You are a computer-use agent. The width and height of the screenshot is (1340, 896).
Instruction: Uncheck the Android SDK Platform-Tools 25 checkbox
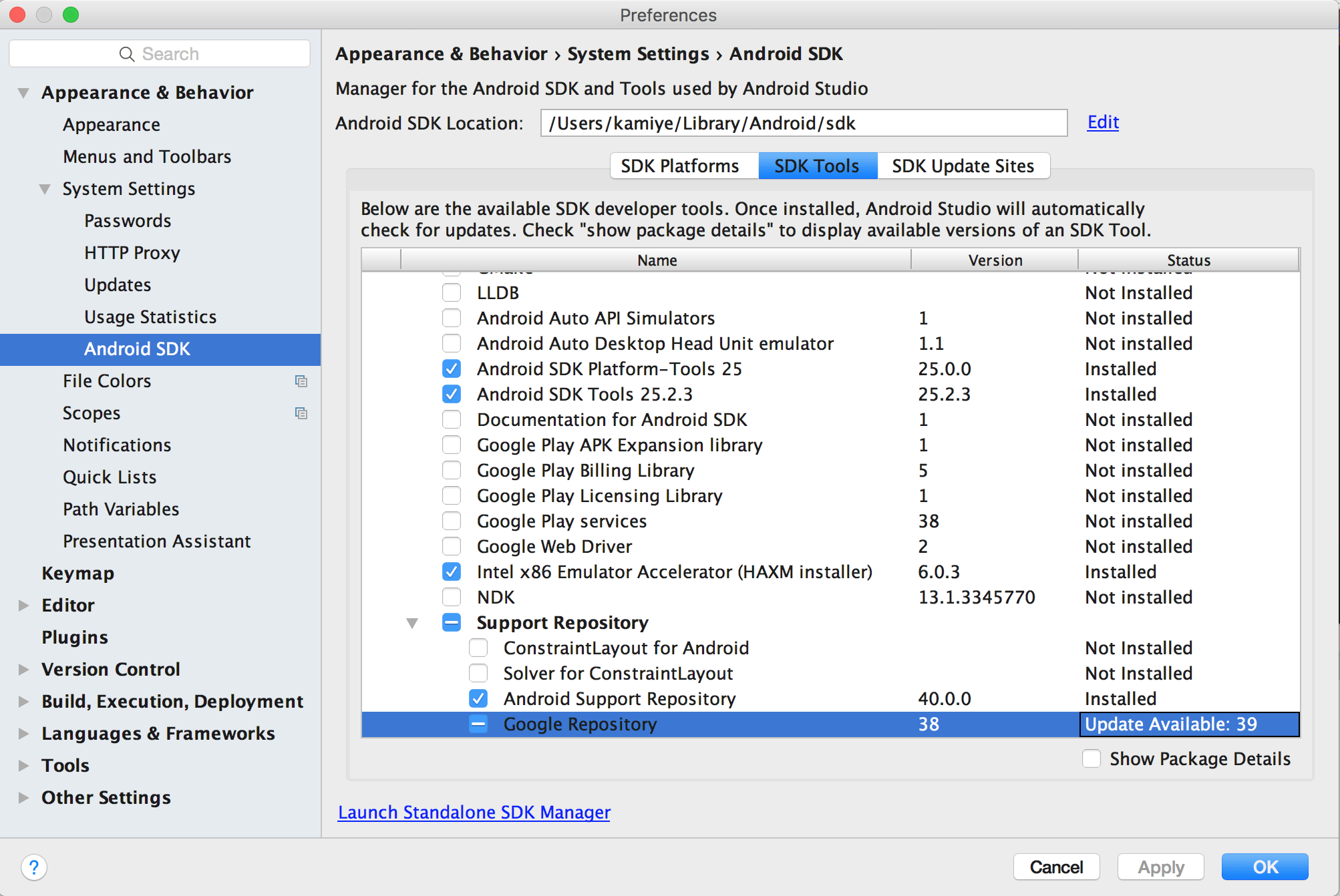[x=452, y=369]
